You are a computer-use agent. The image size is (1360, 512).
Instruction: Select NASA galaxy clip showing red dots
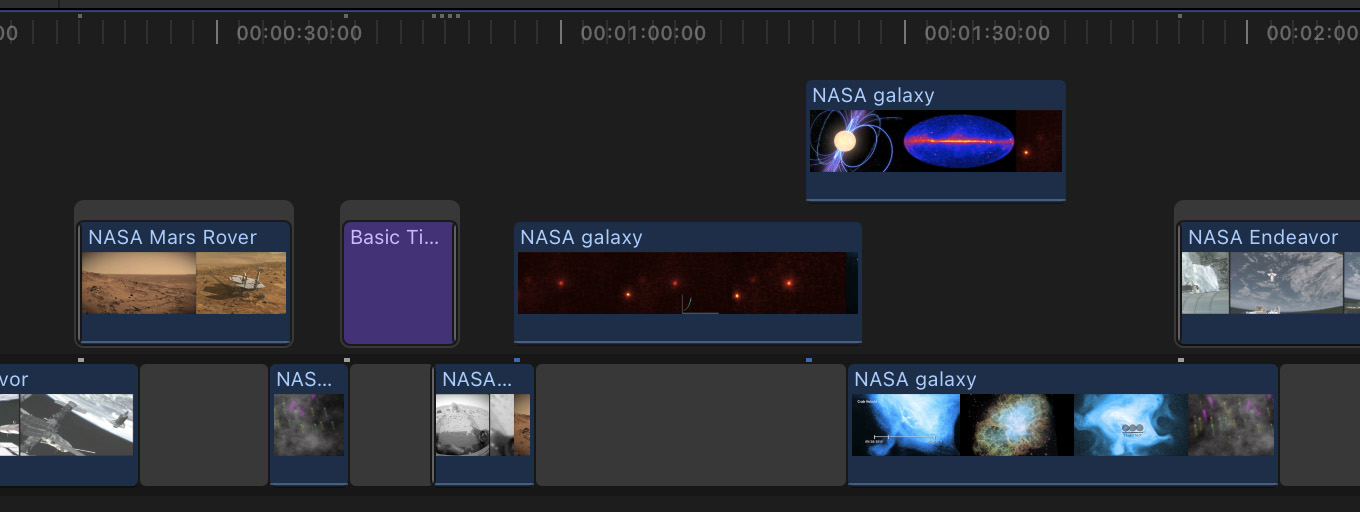click(687, 283)
